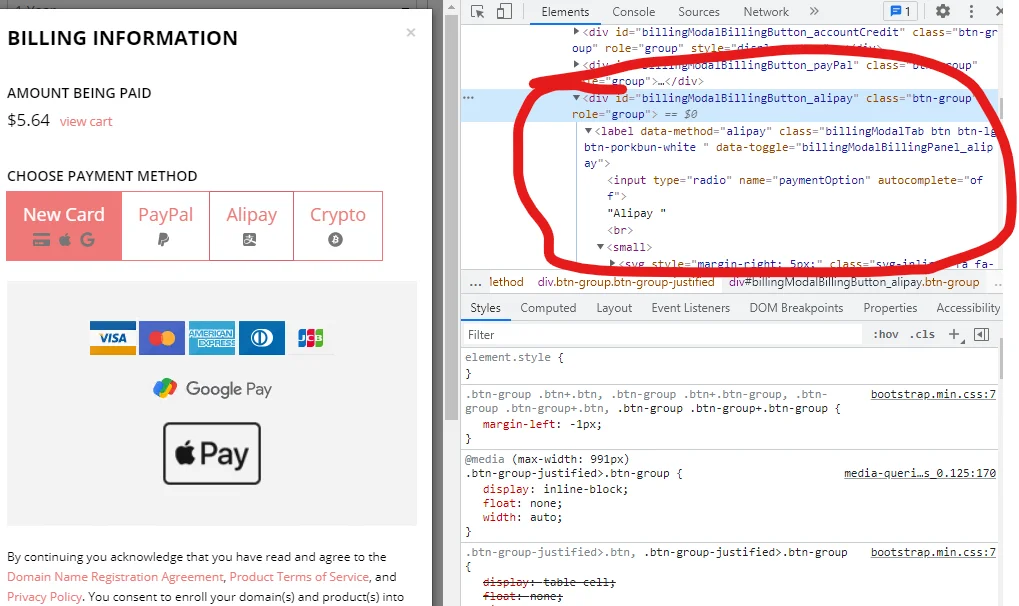Select the inspect element picker icon

tap(478, 12)
